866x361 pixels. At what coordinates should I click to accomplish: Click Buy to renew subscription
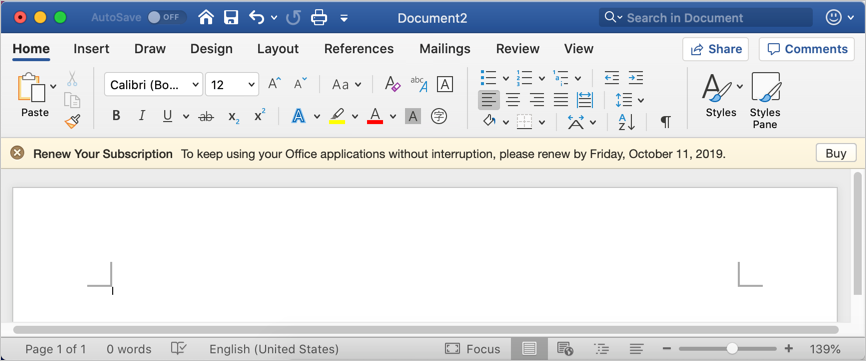[836, 153]
